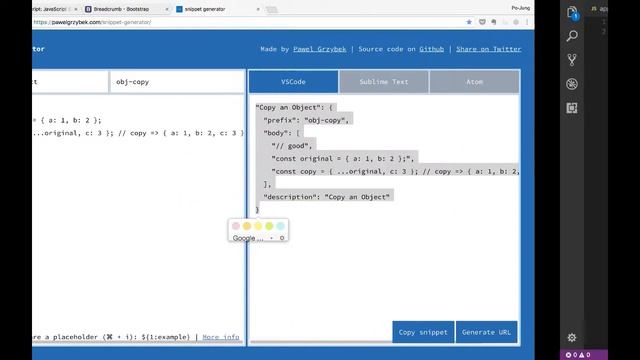
Task: Open the More info link
Action: [221, 337]
